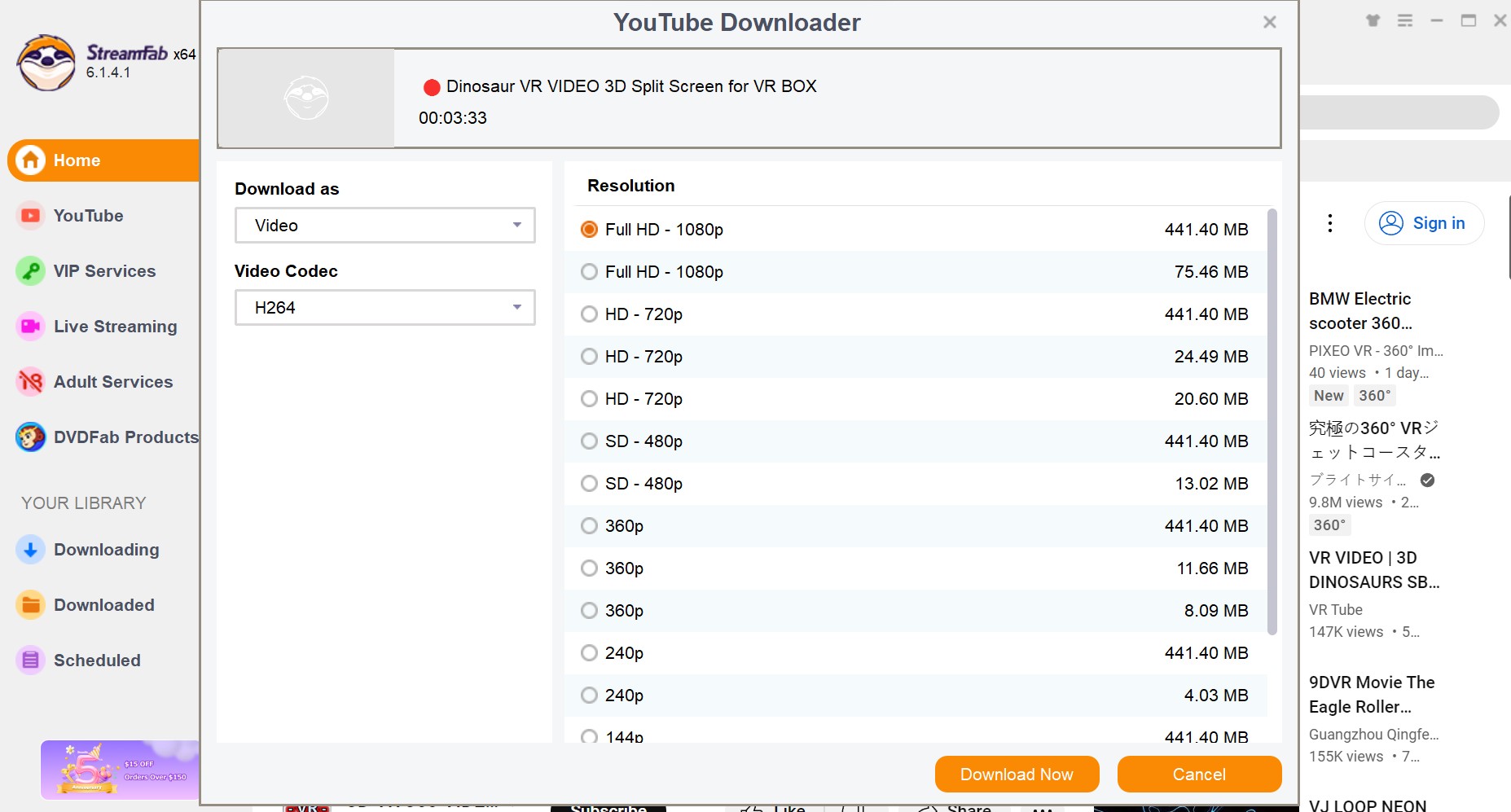Click the Download Now button
Viewport: 1511px width, 812px height.
tap(1017, 774)
